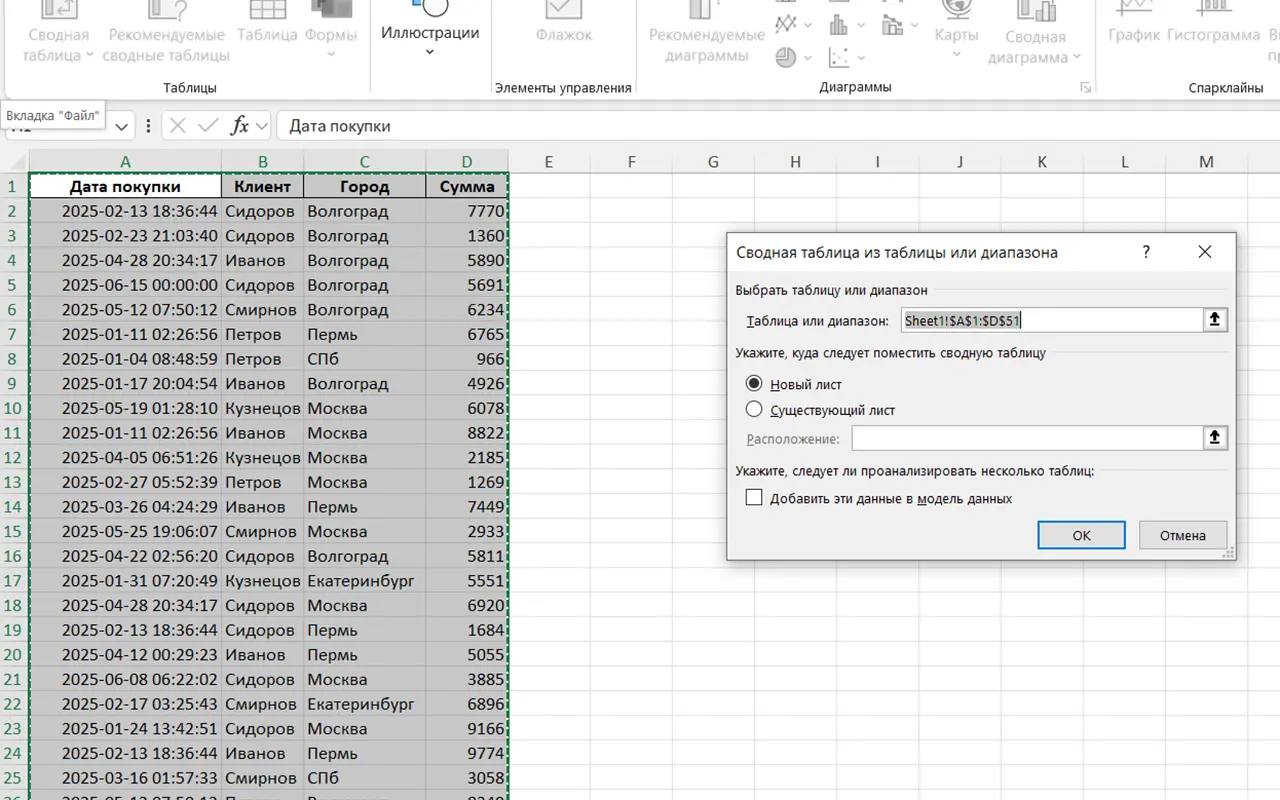Click column header D
This screenshot has width=1280, height=800.
(x=467, y=162)
